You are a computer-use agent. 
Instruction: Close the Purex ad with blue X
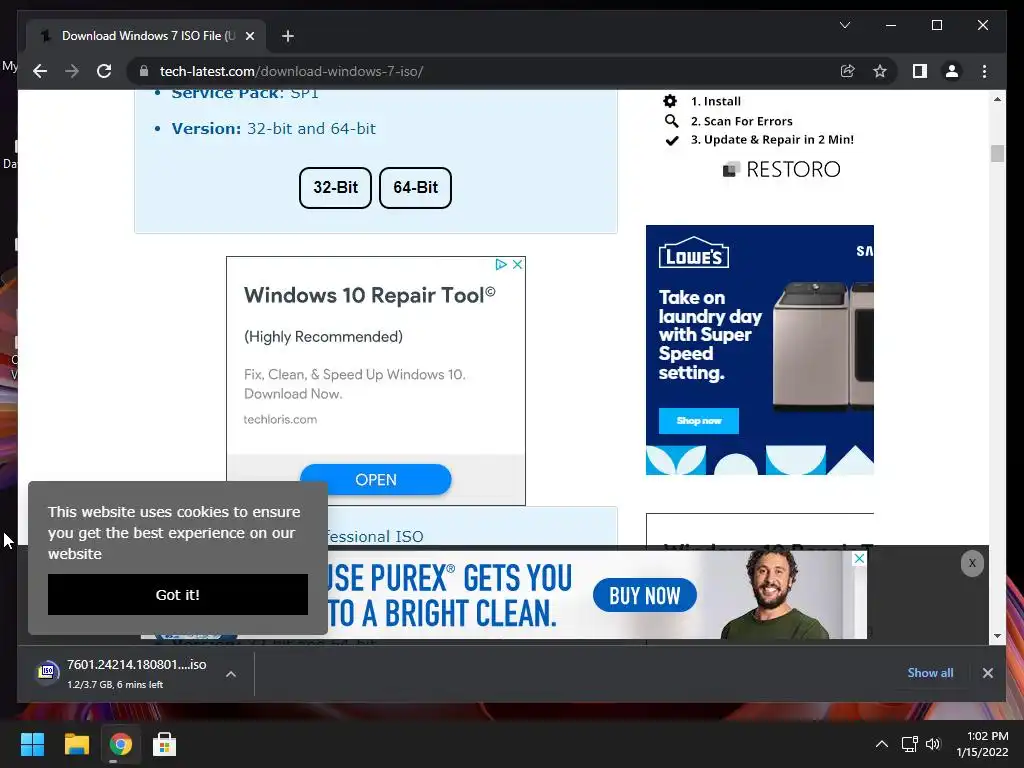859,558
